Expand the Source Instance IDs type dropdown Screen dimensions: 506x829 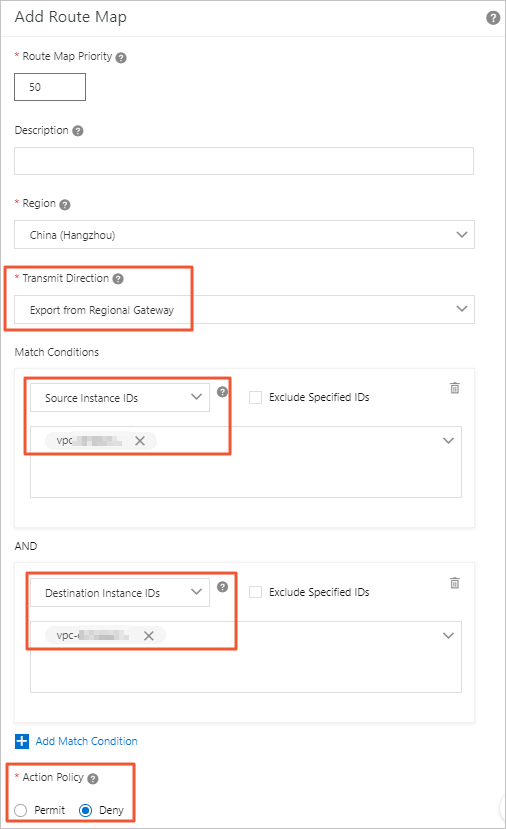click(120, 398)
